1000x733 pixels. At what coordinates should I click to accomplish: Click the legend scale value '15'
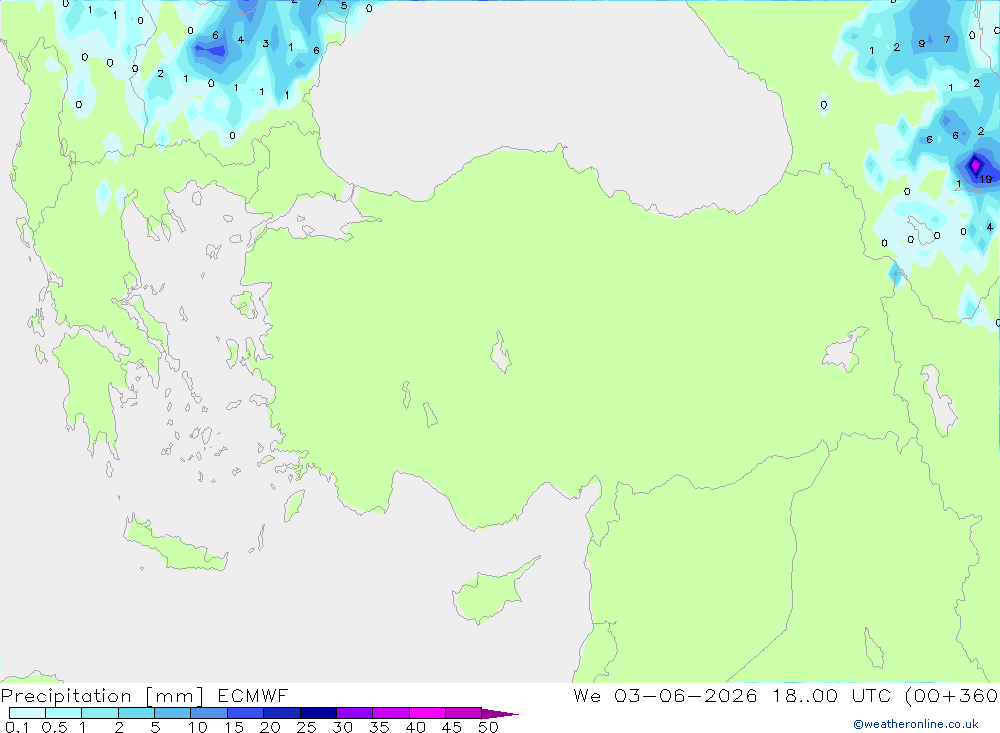pos(234,727)
